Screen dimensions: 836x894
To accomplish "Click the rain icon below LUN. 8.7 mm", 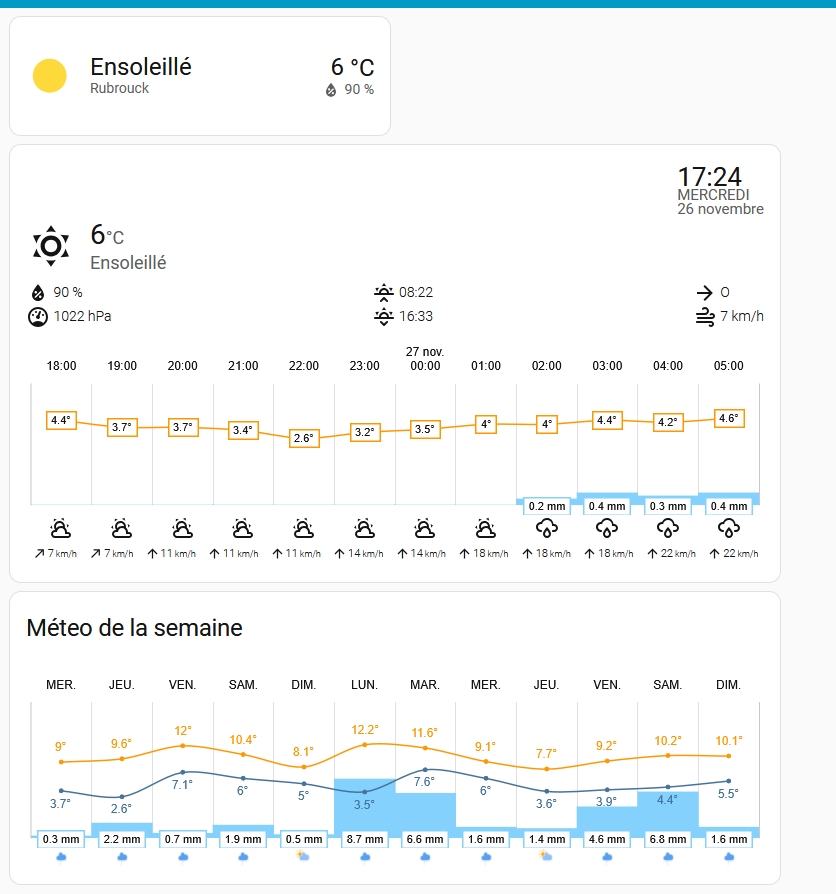I will (x=364, y=857).
